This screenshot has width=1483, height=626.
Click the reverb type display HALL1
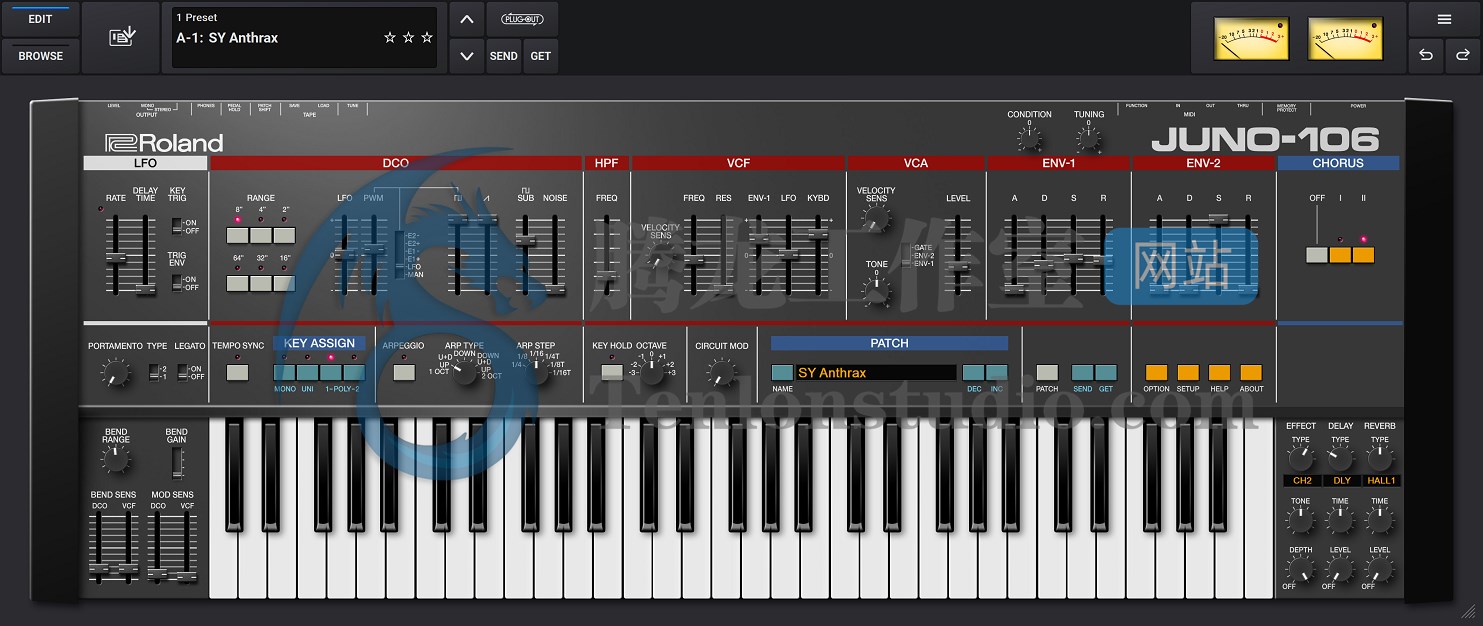pos(1380,480)
